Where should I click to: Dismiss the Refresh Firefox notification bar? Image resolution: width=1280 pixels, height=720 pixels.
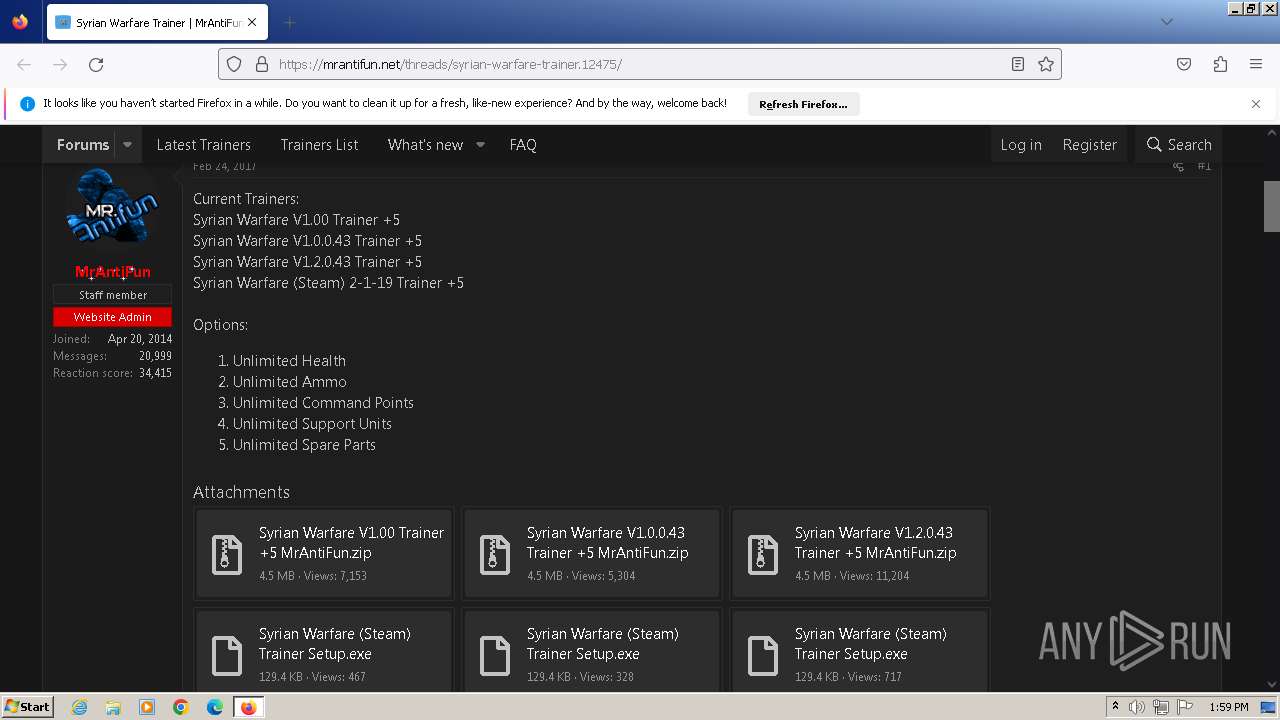[x=1256, y=104]
